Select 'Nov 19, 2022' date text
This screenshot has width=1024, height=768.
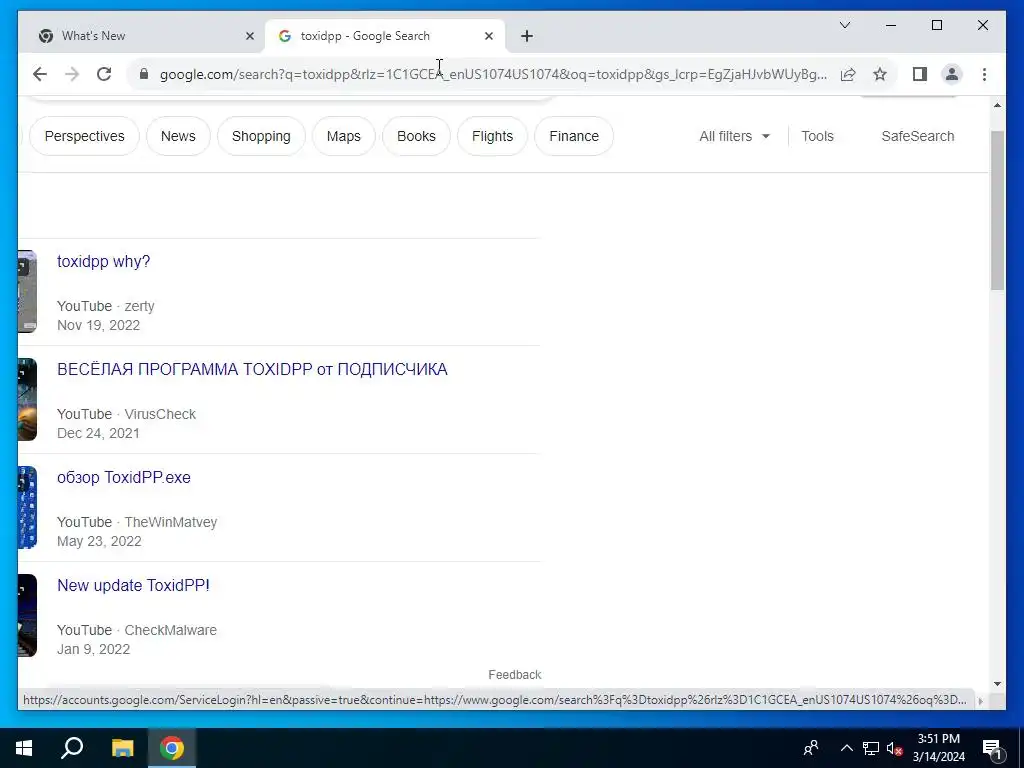[99, 325]
